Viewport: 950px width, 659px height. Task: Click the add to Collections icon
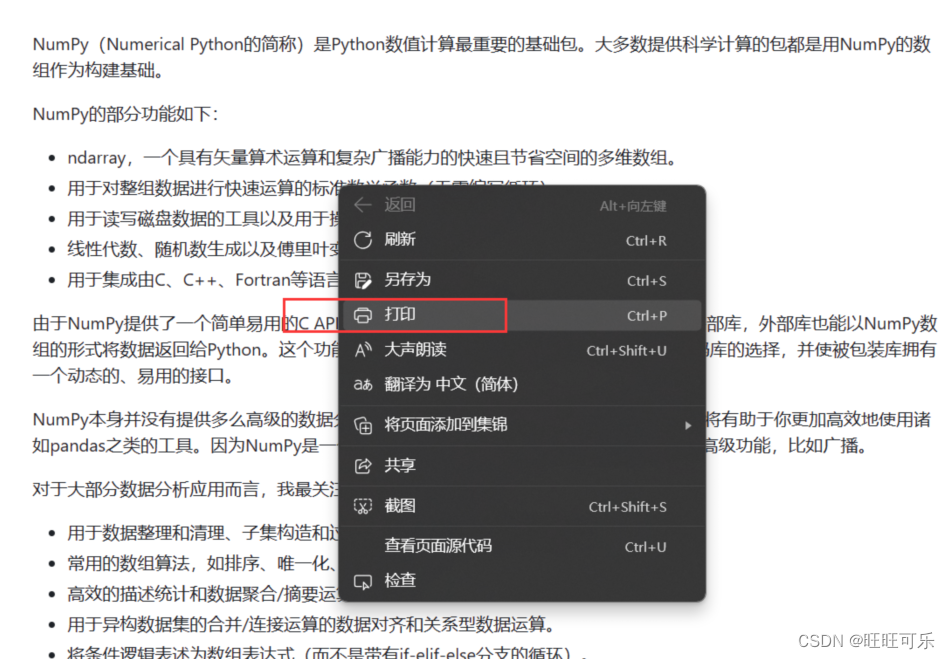[x=363, y=425]
